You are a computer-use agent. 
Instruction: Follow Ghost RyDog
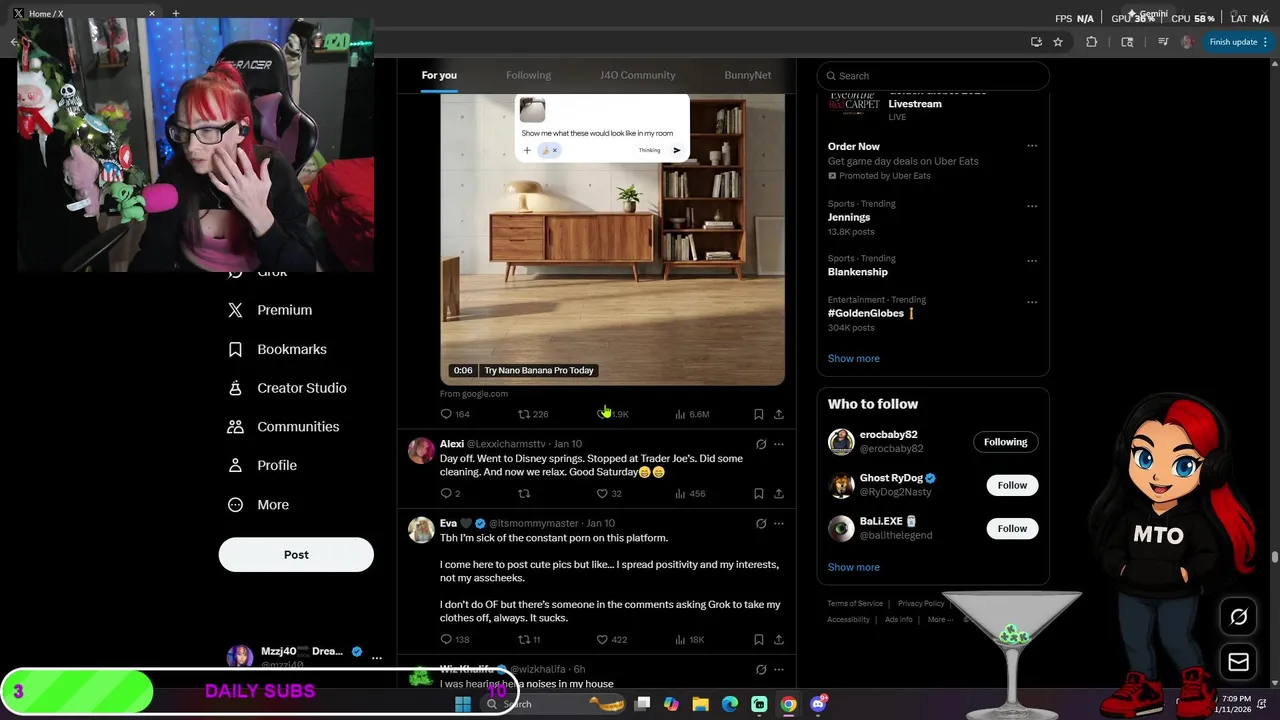(1012, 485)
